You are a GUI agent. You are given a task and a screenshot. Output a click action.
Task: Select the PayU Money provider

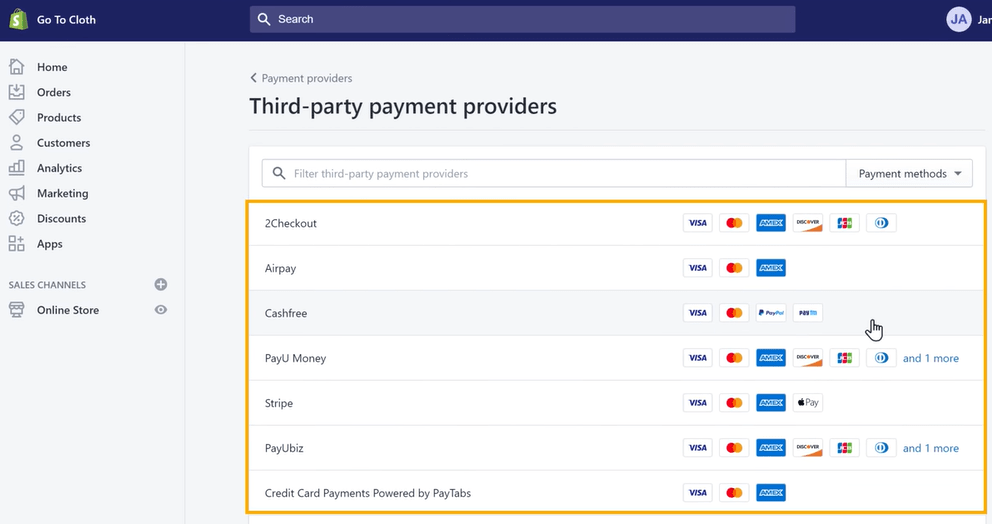617,358
